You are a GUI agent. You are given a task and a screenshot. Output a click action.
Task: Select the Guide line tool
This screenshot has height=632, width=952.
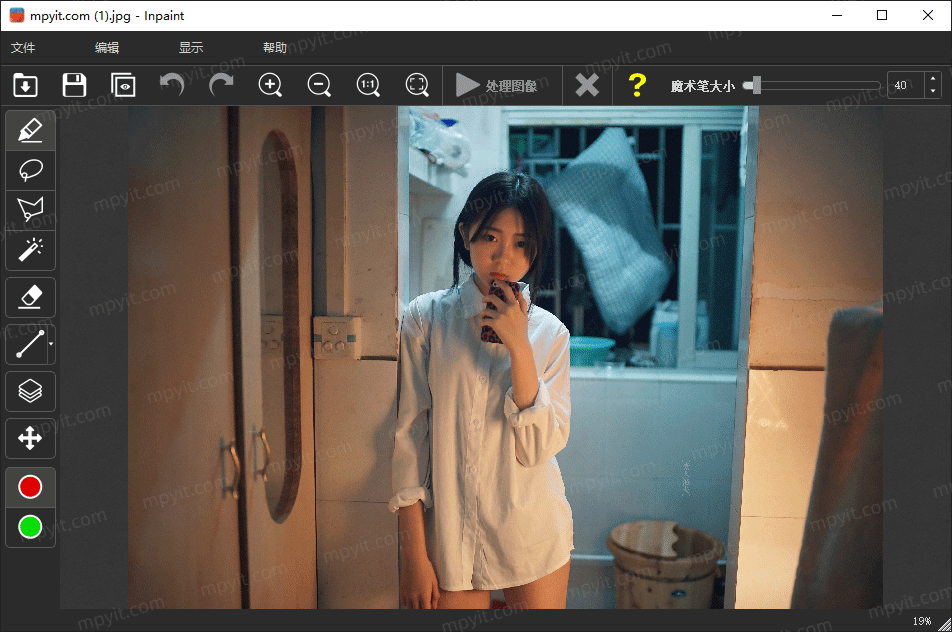[28, 344]
